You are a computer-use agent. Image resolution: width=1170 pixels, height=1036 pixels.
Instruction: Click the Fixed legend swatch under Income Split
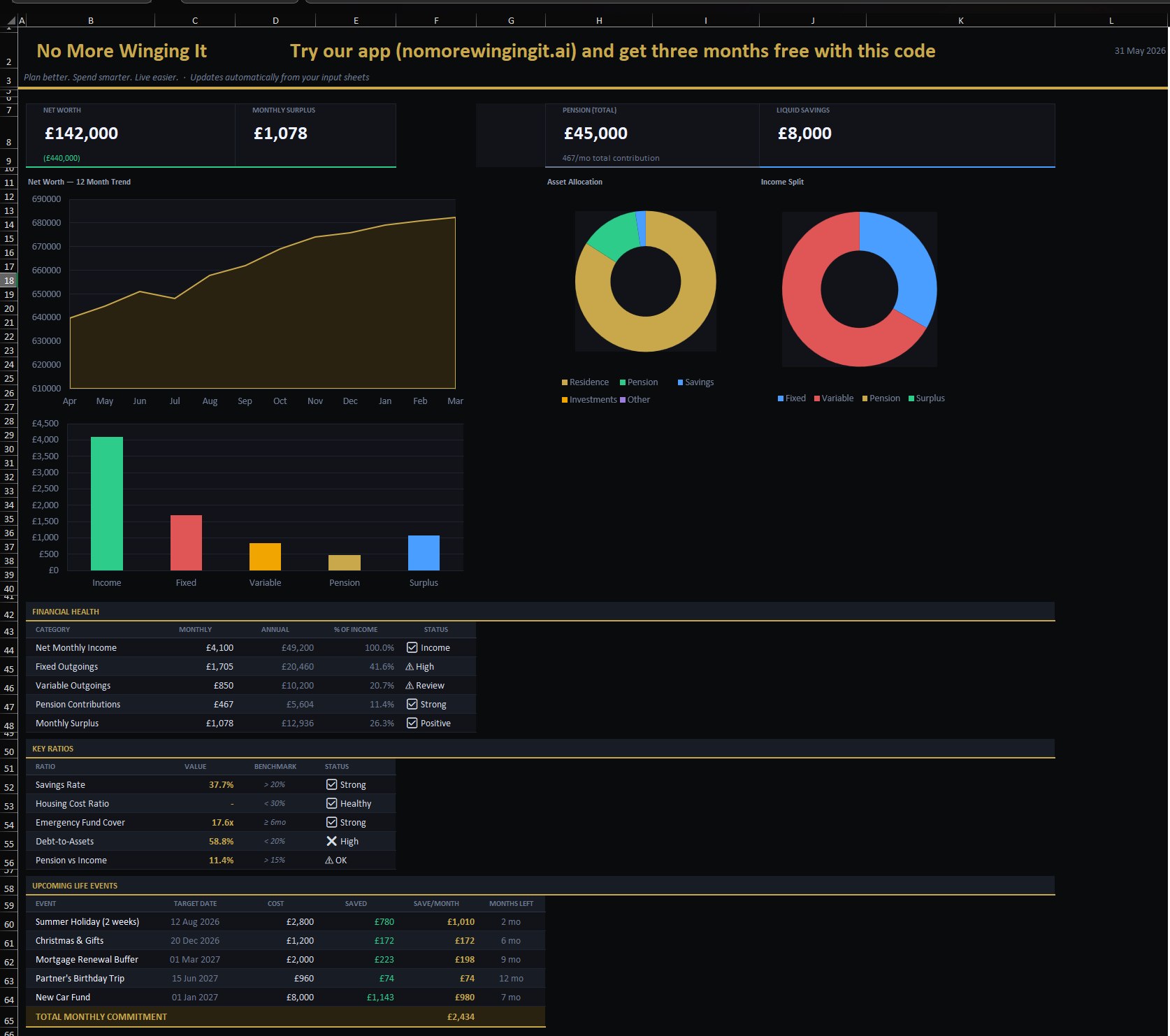tap(781, 398)
